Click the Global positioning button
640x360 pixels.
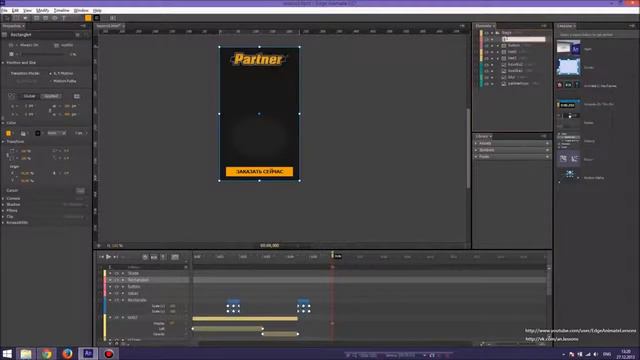pos(29,96)
